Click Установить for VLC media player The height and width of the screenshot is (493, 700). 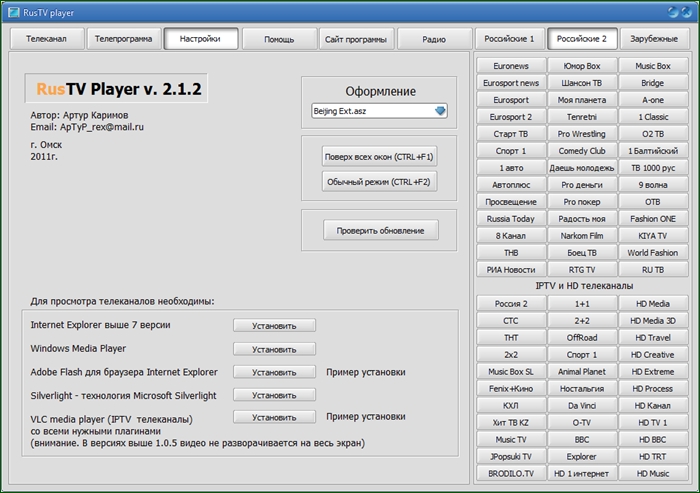click(x=274, y=417)
